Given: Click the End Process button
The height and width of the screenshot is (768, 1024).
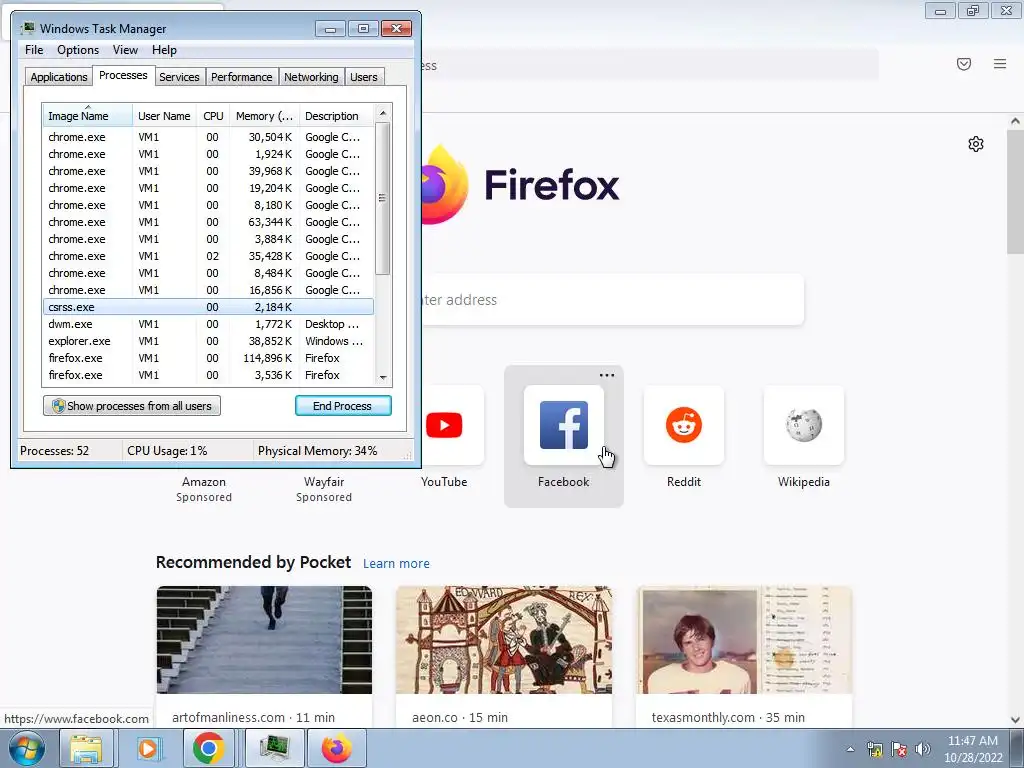Looking at the screenshot, I should [343, 406].
